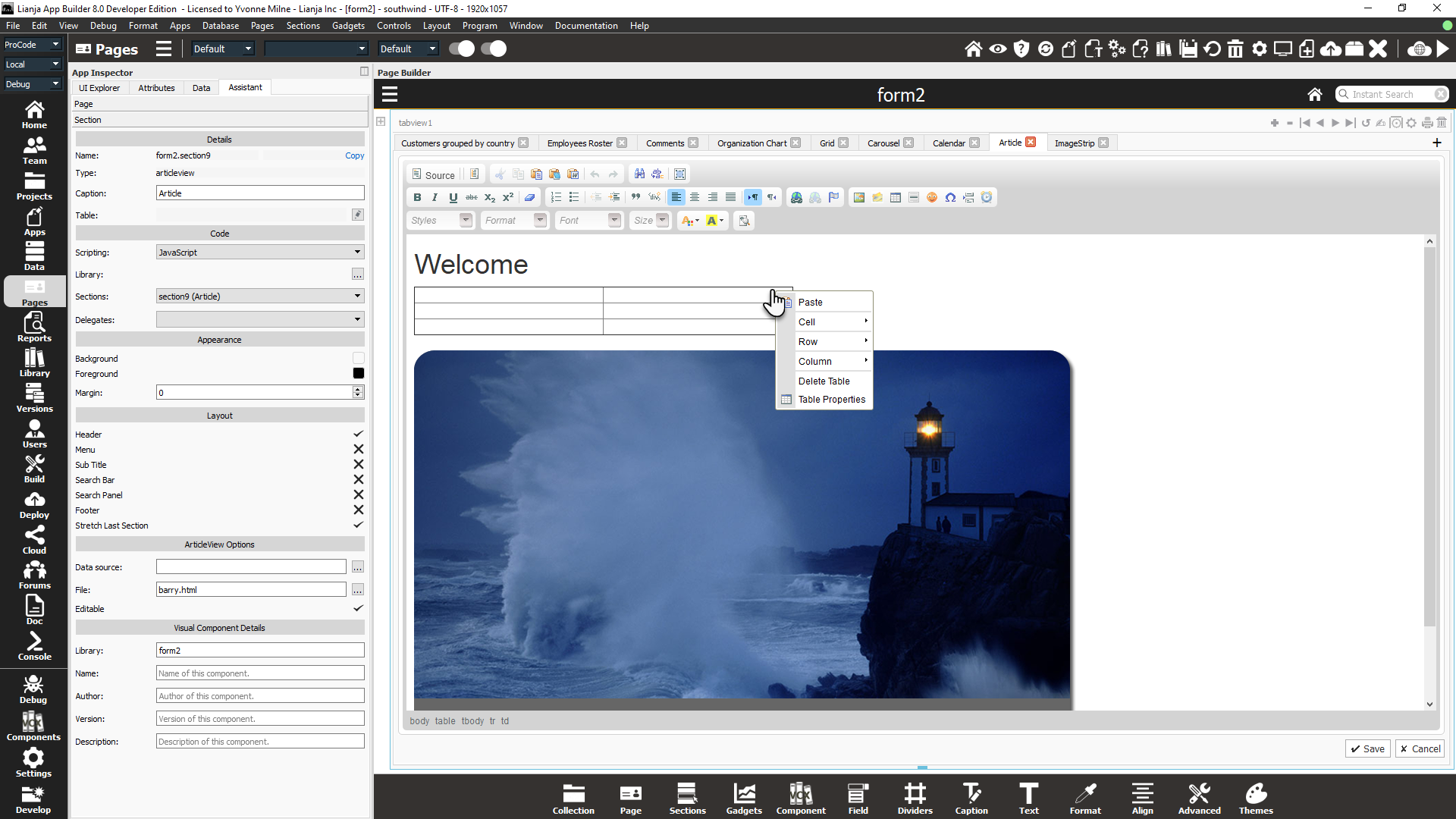Image resolution: width=1456 pixels, height=819 pixels.
Task: Click the home icon in form2 header
Action: click(1315, 95)
